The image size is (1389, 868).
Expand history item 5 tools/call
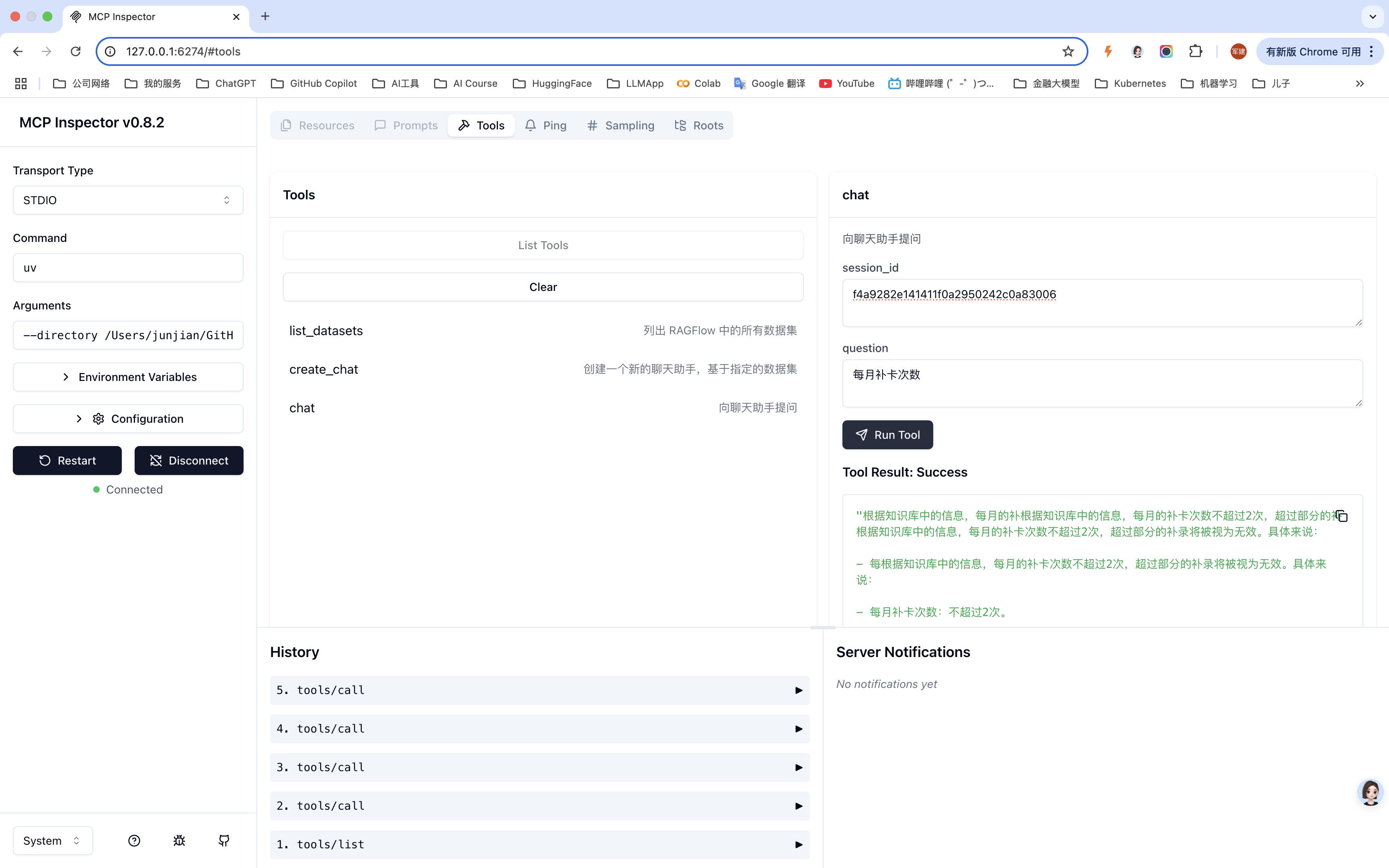point(539,690)
